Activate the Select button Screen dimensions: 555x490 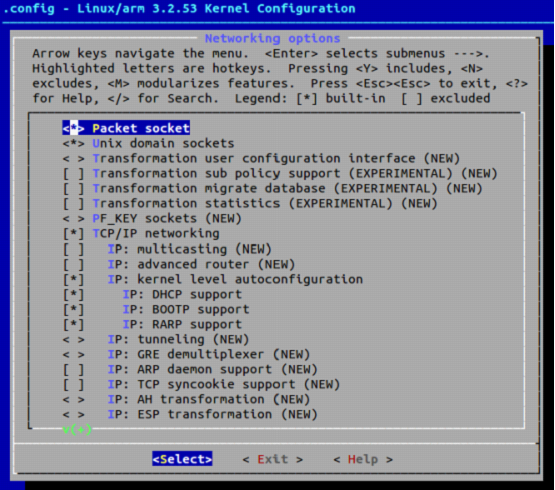pos(182,459)
